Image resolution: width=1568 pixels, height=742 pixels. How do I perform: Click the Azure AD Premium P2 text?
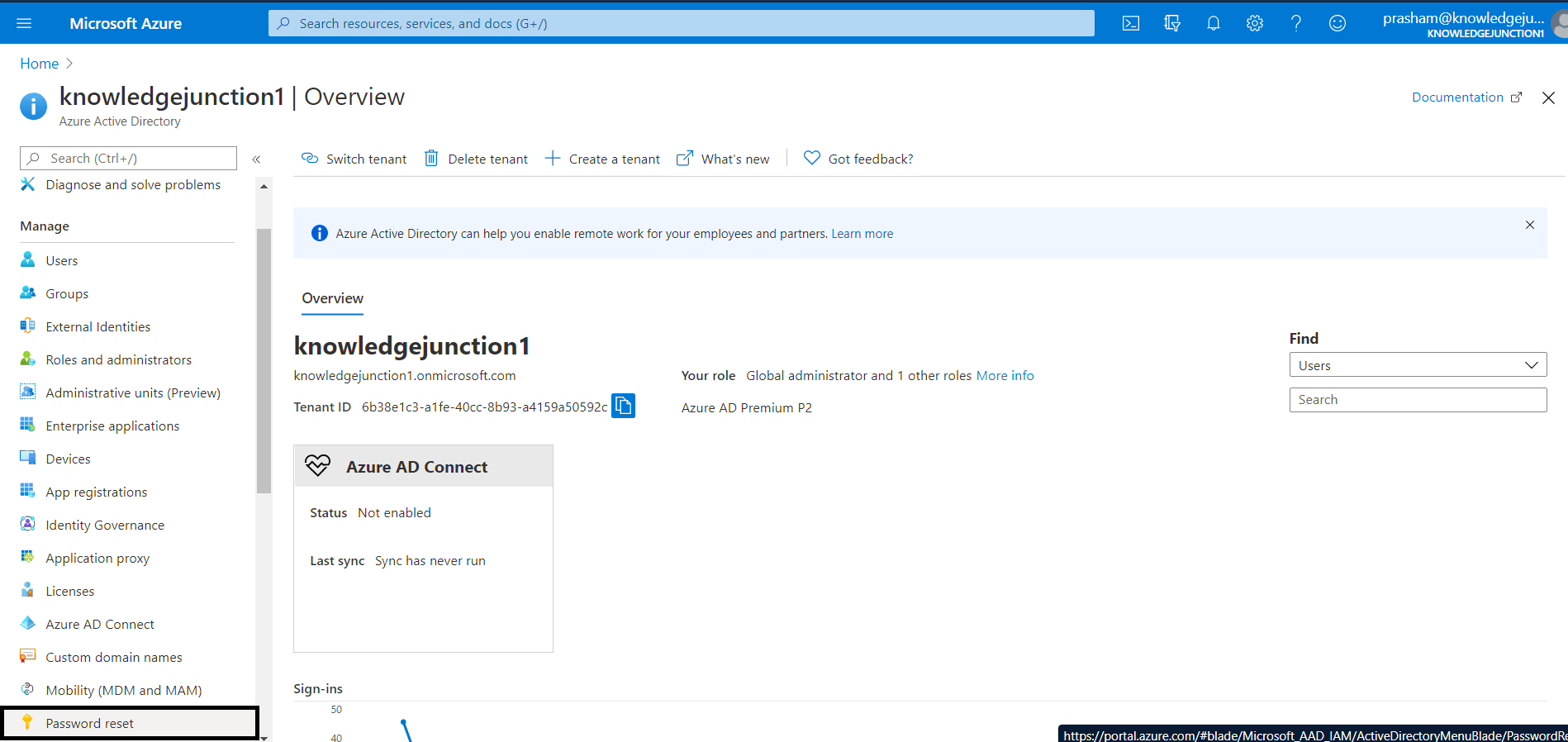click(746, 407)
